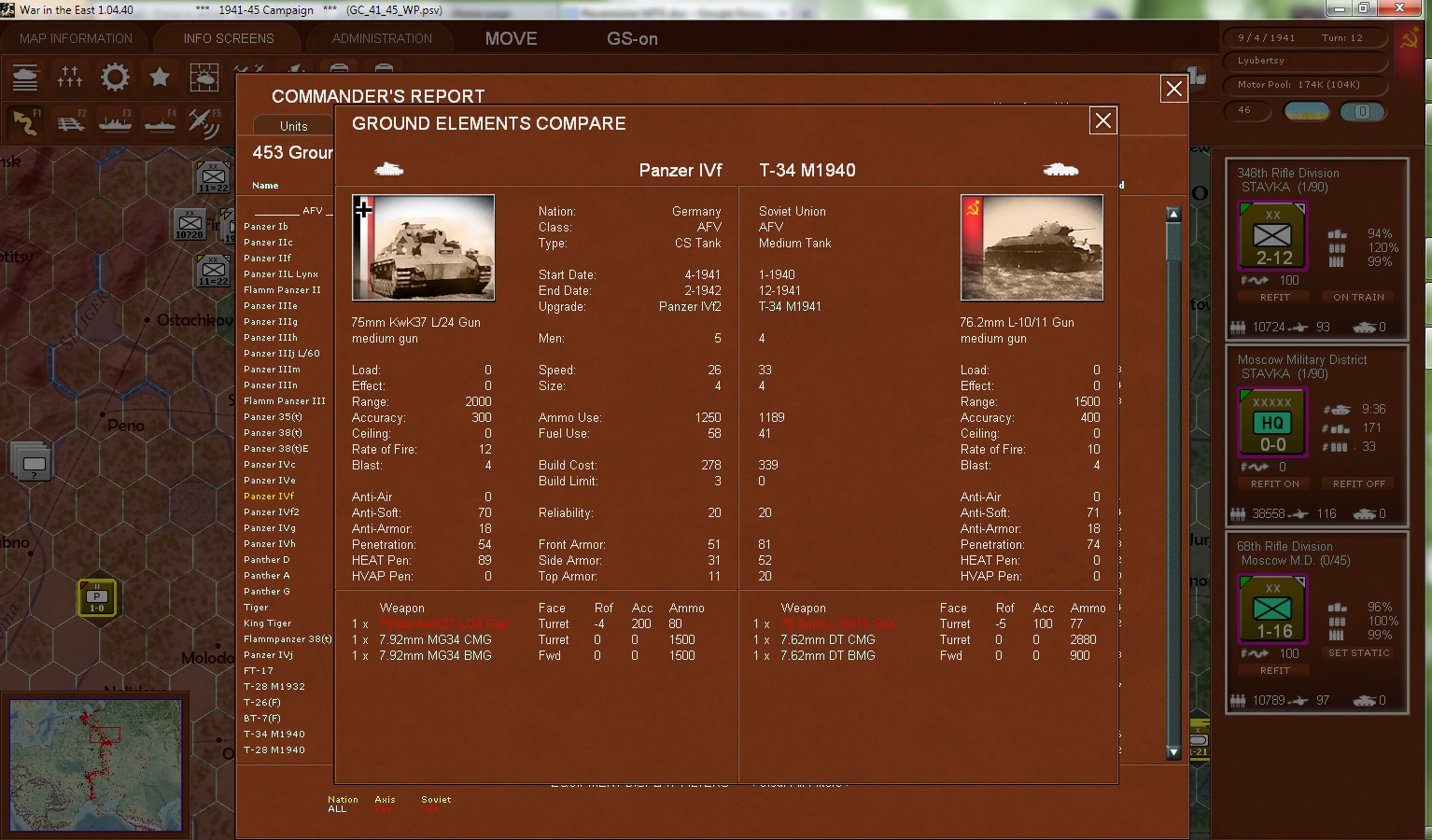Select the F1 move mode arrow icon
Image resolution: width=1432 pixels, height=840 pixels.
tap(25, 122)
